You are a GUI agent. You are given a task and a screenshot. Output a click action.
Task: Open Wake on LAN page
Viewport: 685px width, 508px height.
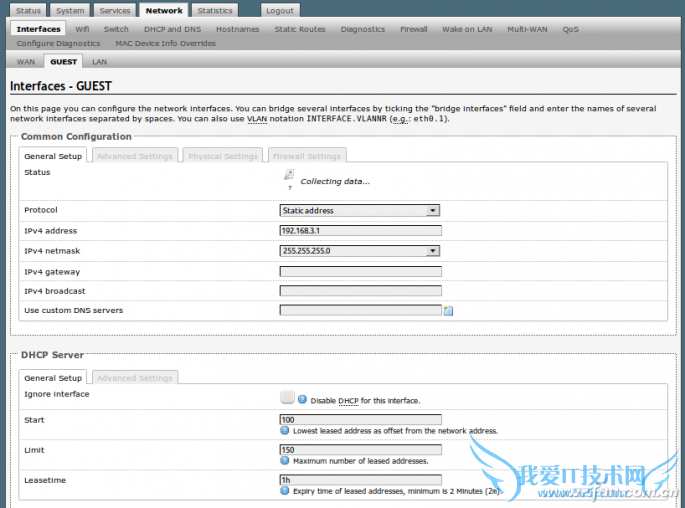pyautogui.click(x=467, y=29)
